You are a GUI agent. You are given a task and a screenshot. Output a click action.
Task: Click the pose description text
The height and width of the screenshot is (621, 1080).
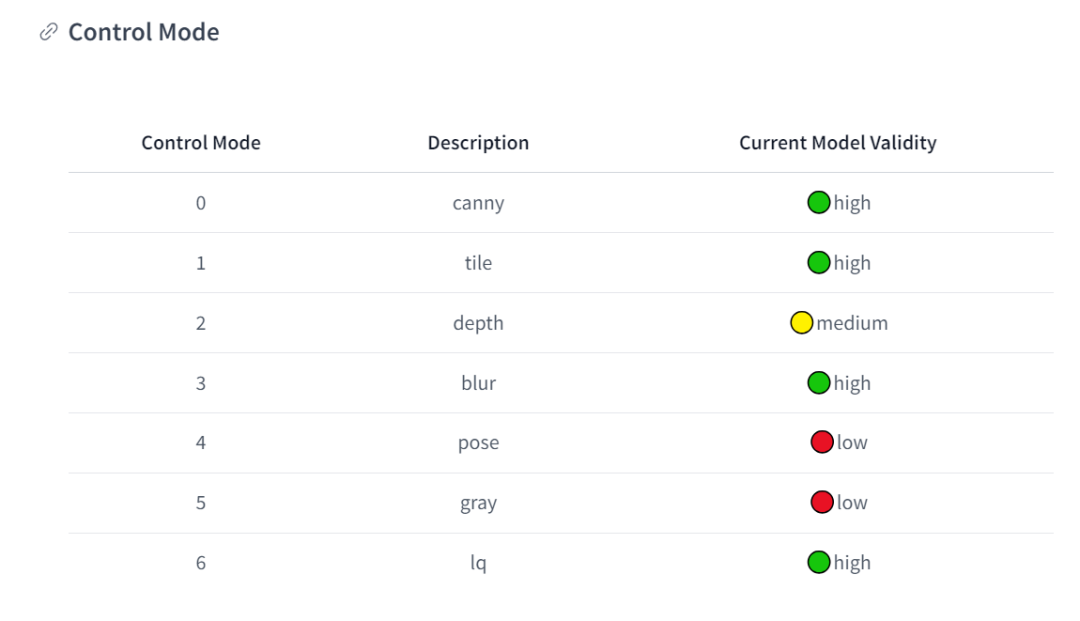(x=478, y=443)
